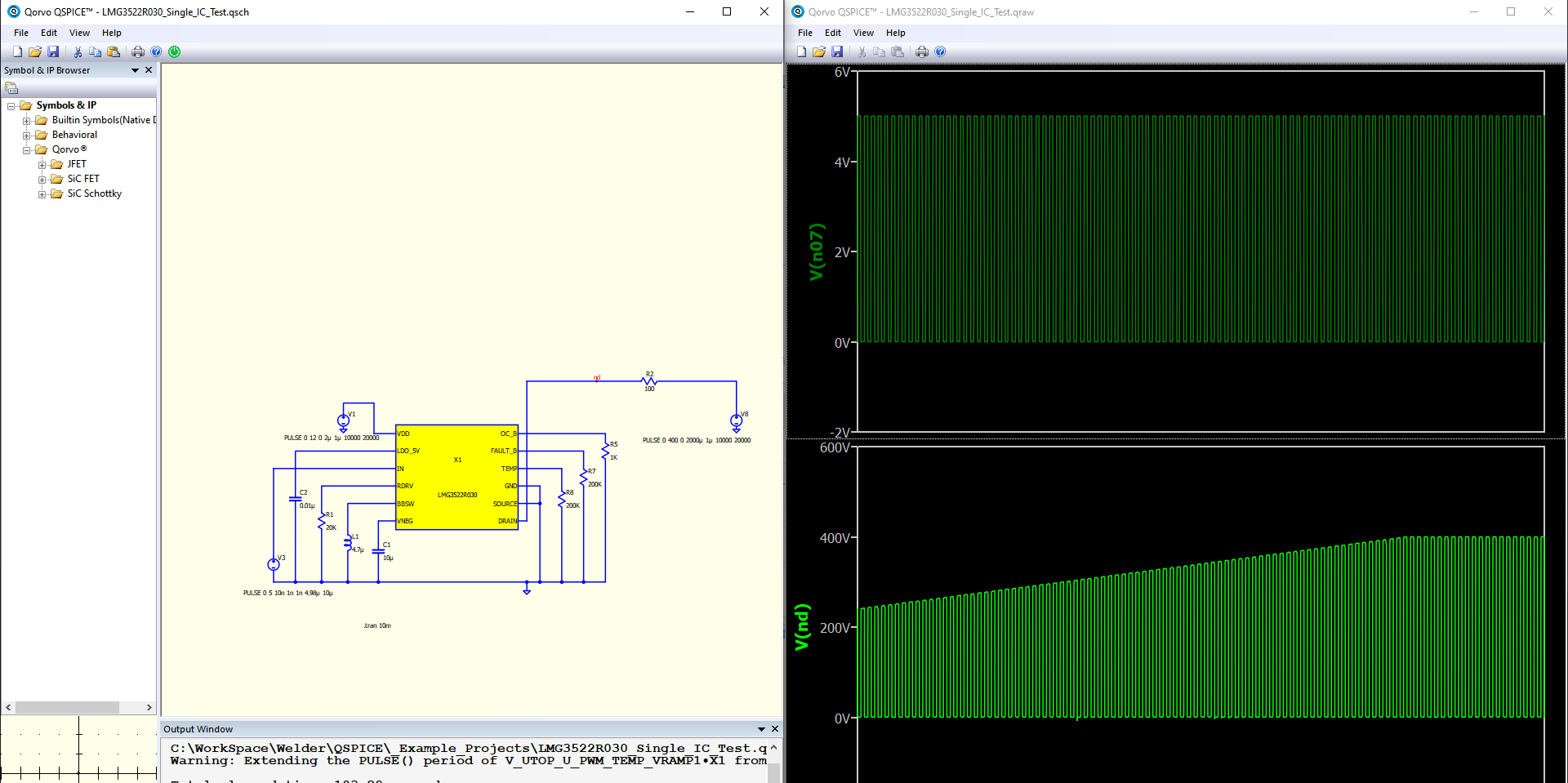Expand the JFET folder

(x=42, y=165)
